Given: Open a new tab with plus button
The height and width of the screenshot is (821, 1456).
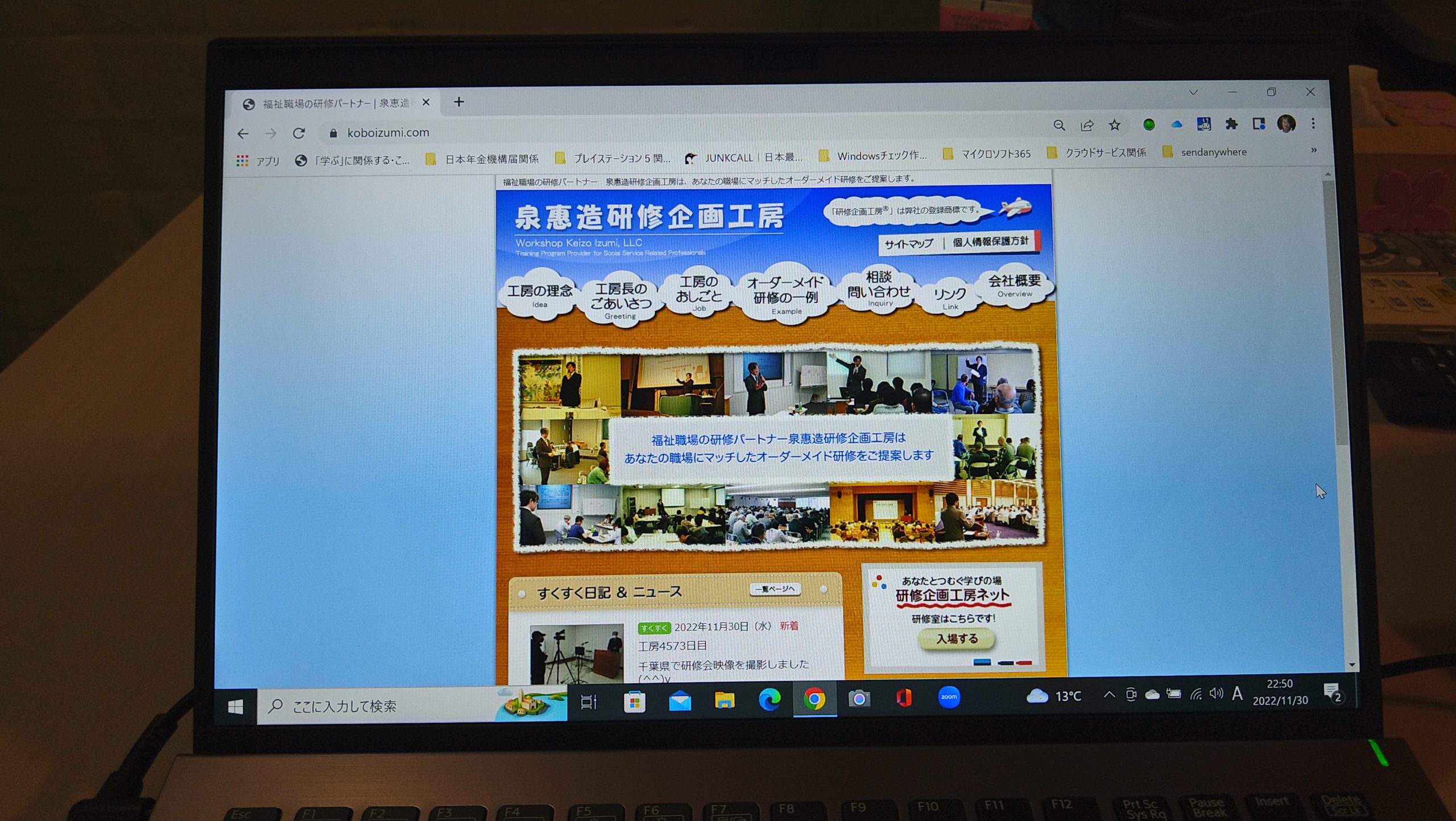Looking at the screenshot, I should pyautogui.click(x=459, y=102).
